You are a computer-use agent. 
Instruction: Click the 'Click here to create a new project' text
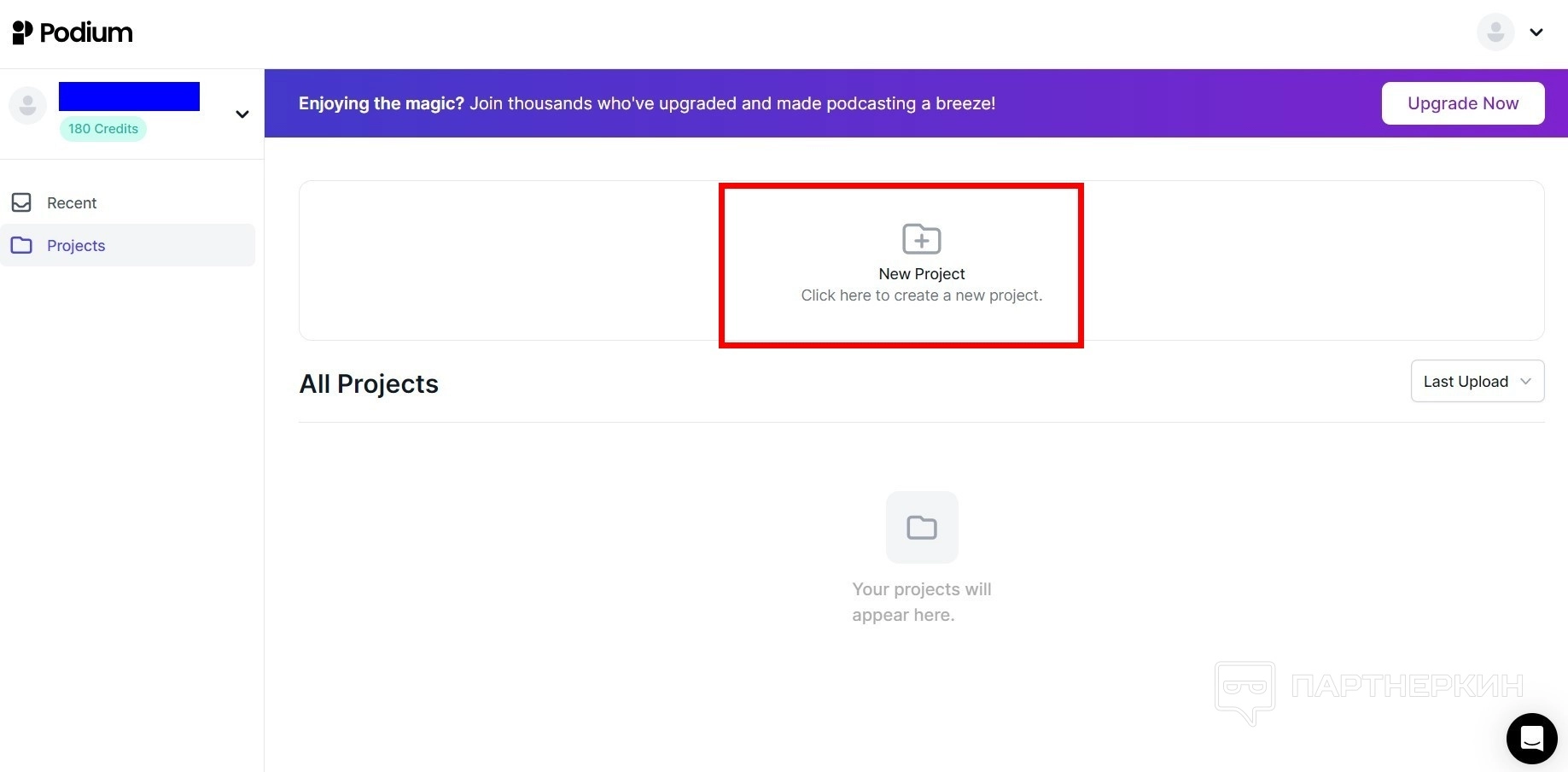pyautogui.click(x=921, y=295)
